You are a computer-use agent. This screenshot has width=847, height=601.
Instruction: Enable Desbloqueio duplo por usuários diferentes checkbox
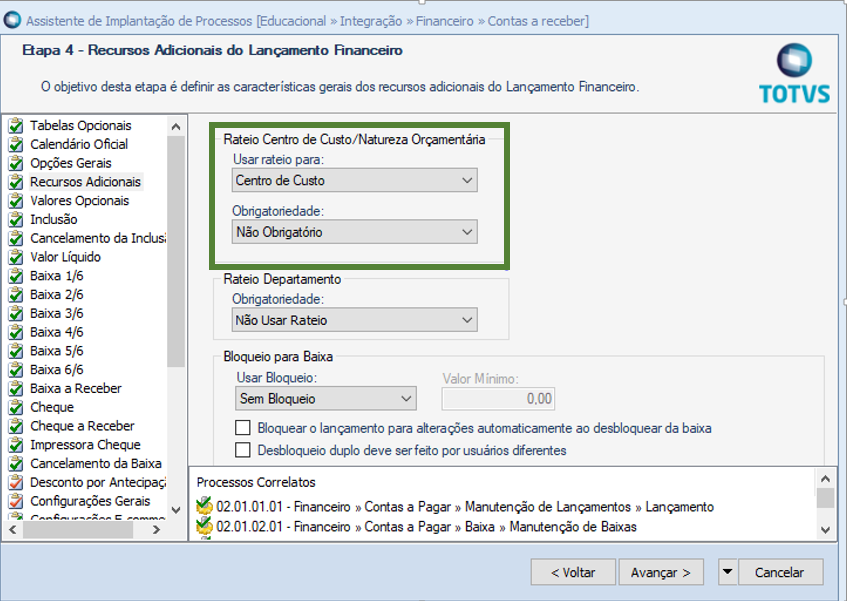[x=243, y=450]
